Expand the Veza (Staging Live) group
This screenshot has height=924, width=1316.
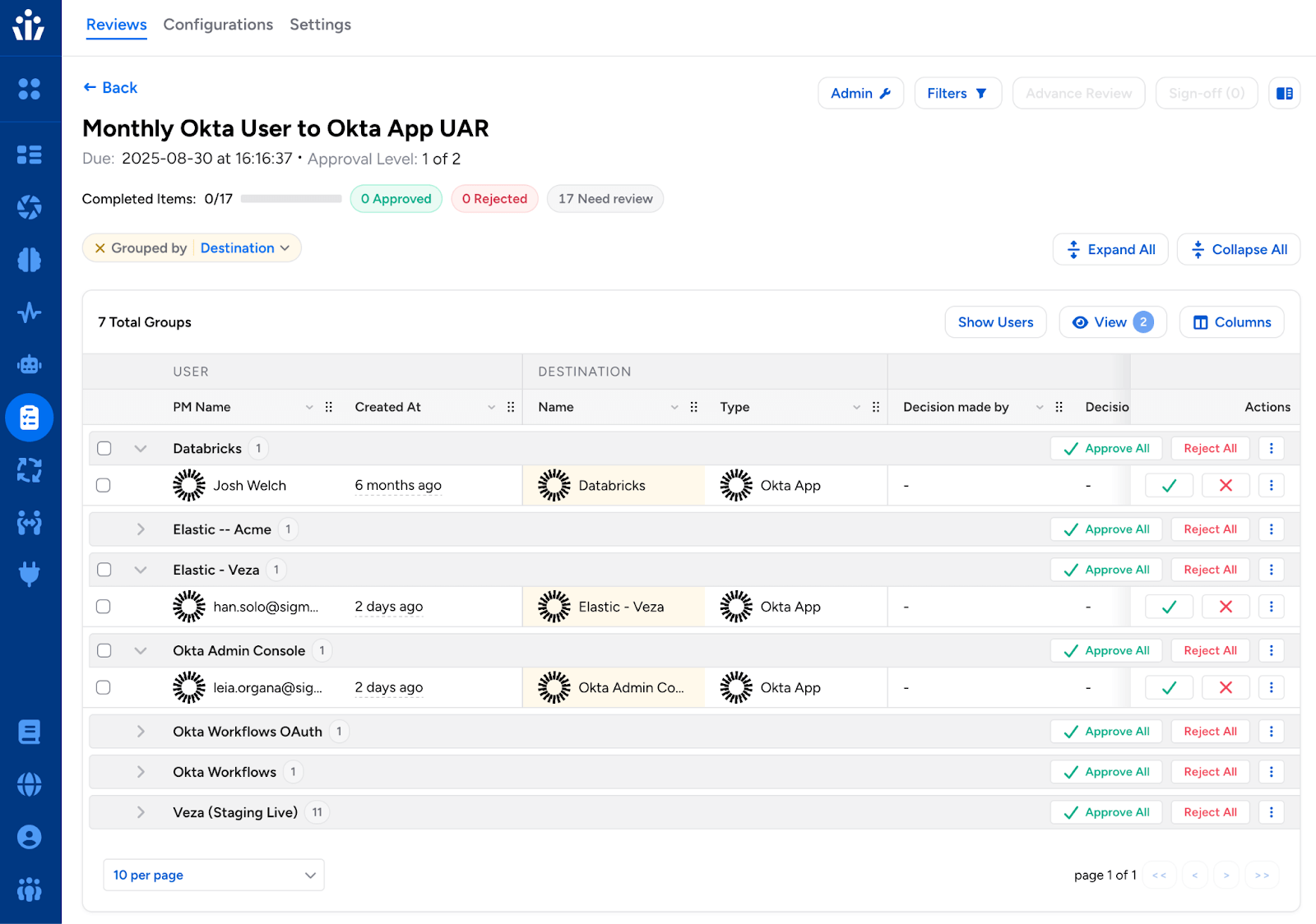141,812
